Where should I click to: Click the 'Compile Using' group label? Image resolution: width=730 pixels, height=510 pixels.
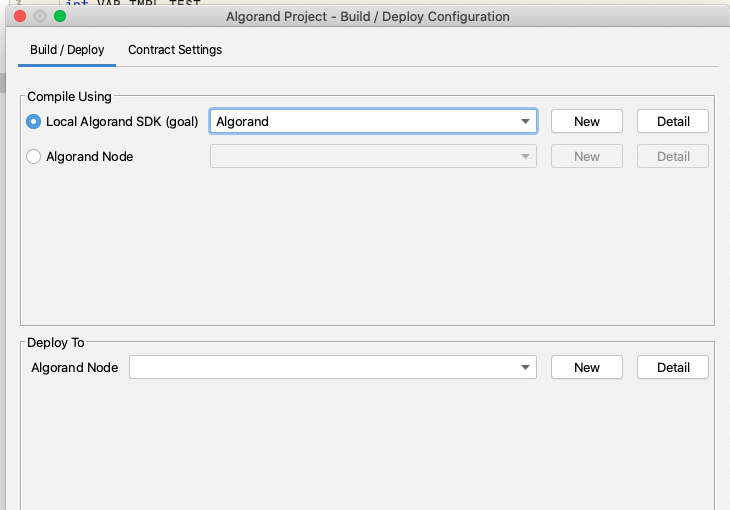tap(69, 96)
